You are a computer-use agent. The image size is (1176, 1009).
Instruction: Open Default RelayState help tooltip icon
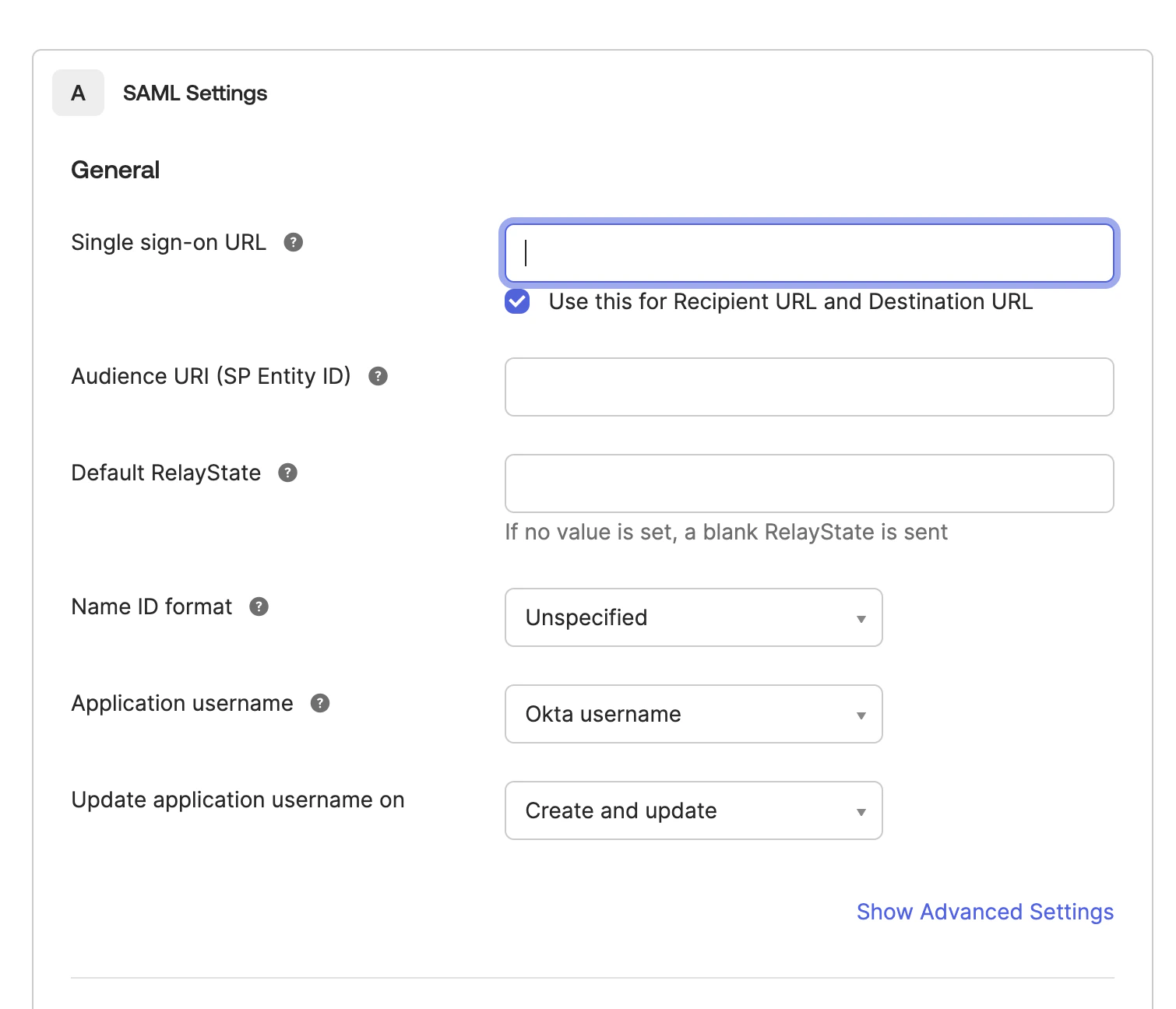point(287,473)
